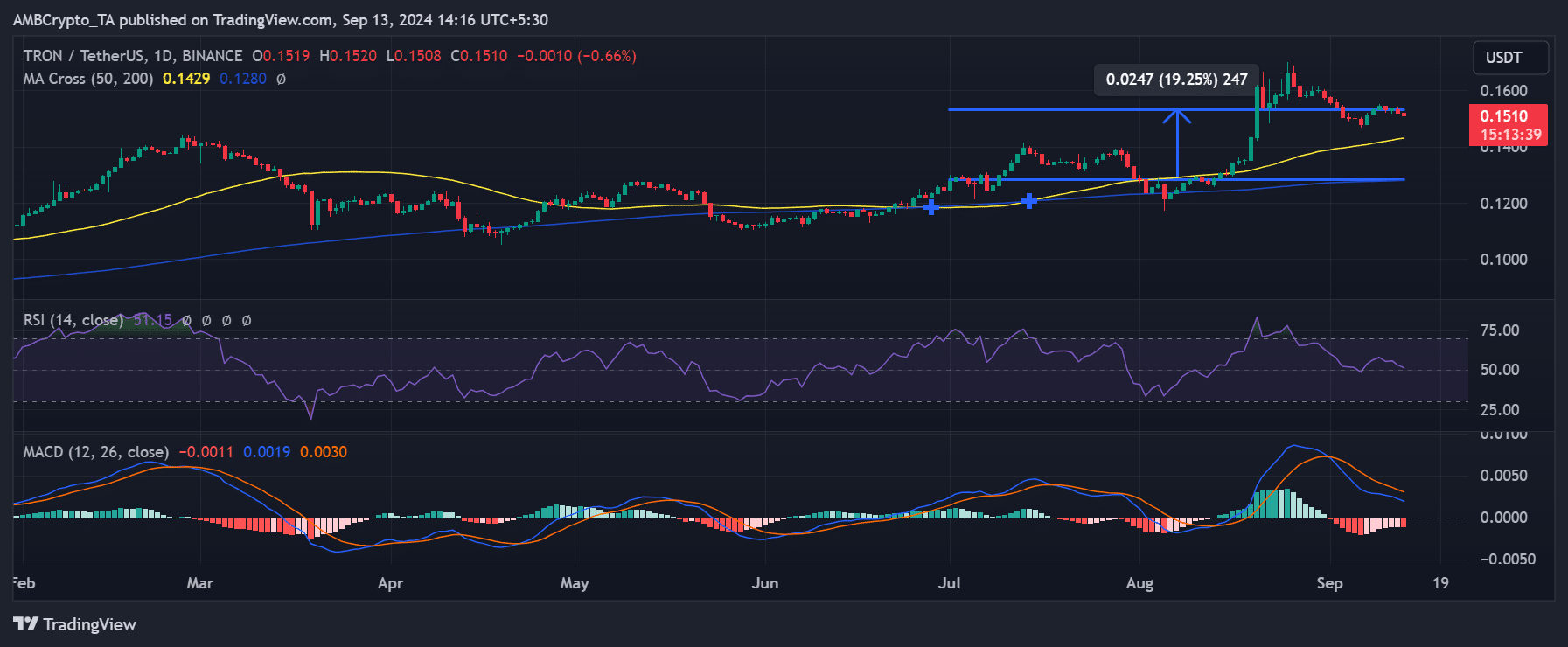Open the USDT currency selector
Image resolution: width=1568 pixels, height=647 pixels.
click(1510, 58)
